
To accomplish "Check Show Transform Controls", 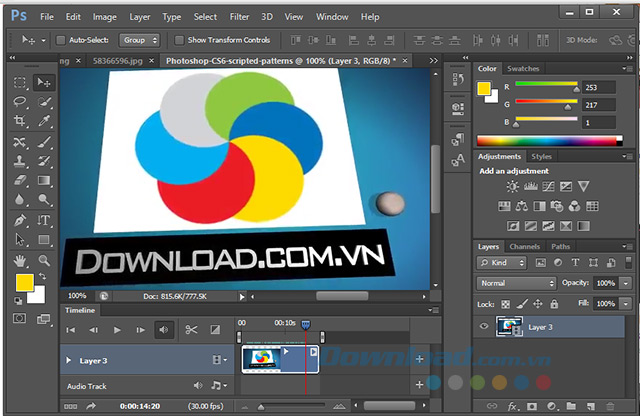I will coord(180,40).
